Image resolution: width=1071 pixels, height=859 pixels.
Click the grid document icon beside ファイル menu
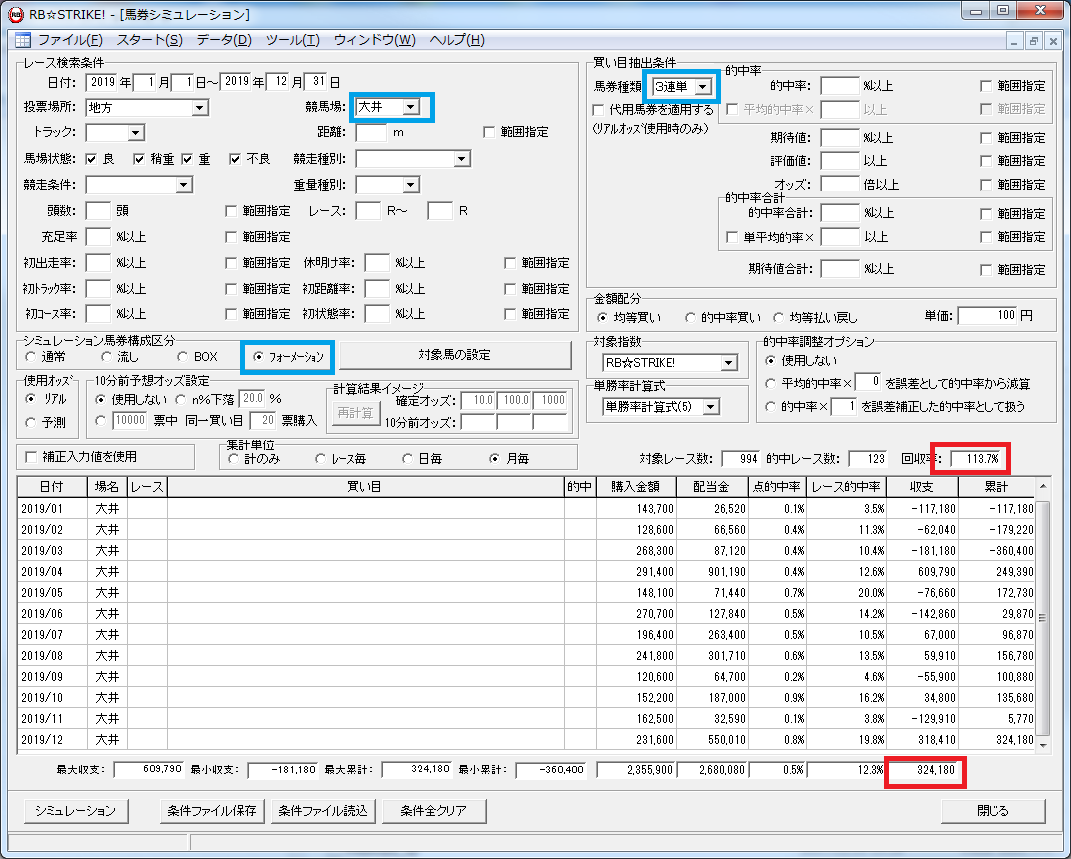pyautogui.click(x=23, y=40)
